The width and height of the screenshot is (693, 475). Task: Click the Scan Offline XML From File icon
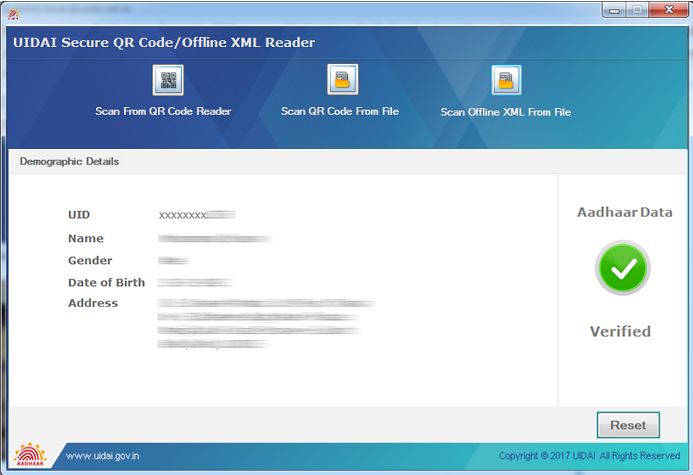click(506, 80)
